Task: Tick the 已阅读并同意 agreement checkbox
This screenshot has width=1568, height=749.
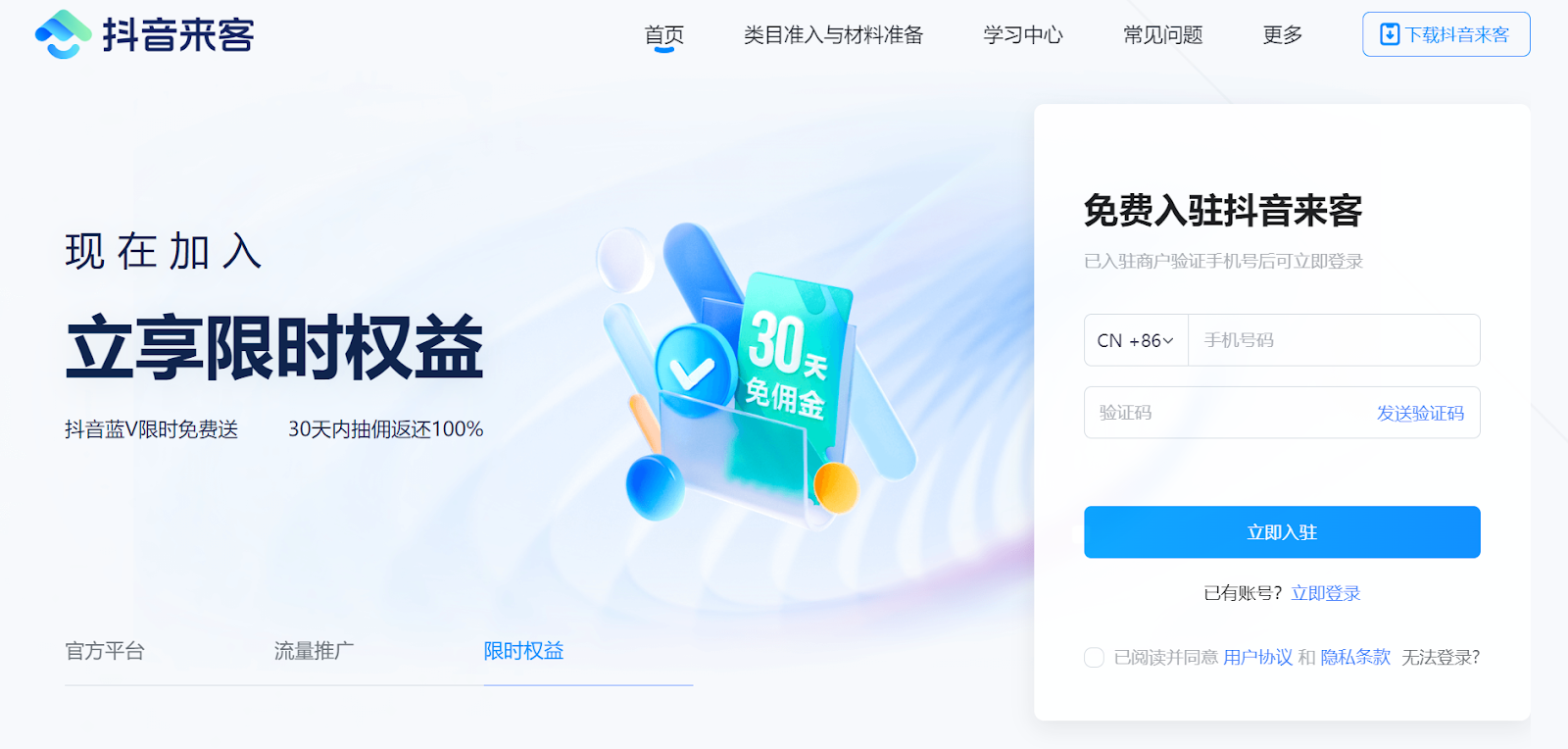Action: click(x=1094, y=657)
